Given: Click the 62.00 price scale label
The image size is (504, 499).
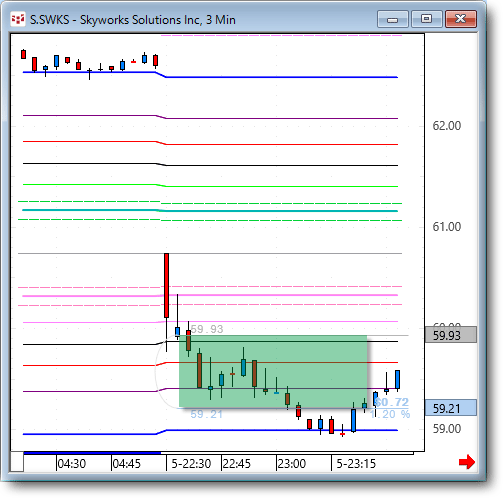Looking at the screenshot, I should click(447, 126).
